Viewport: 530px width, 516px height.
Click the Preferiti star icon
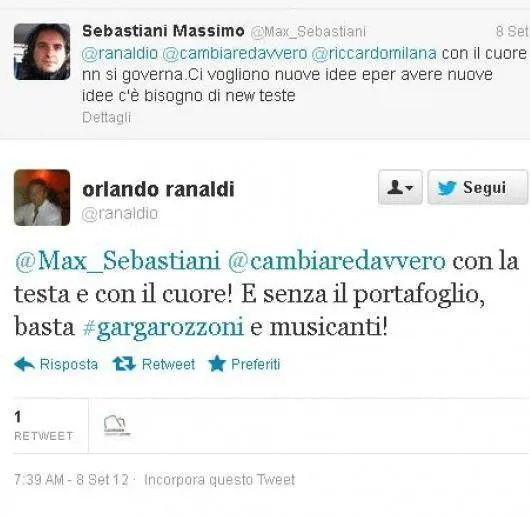pyautogui.click(x=217, y=364)
